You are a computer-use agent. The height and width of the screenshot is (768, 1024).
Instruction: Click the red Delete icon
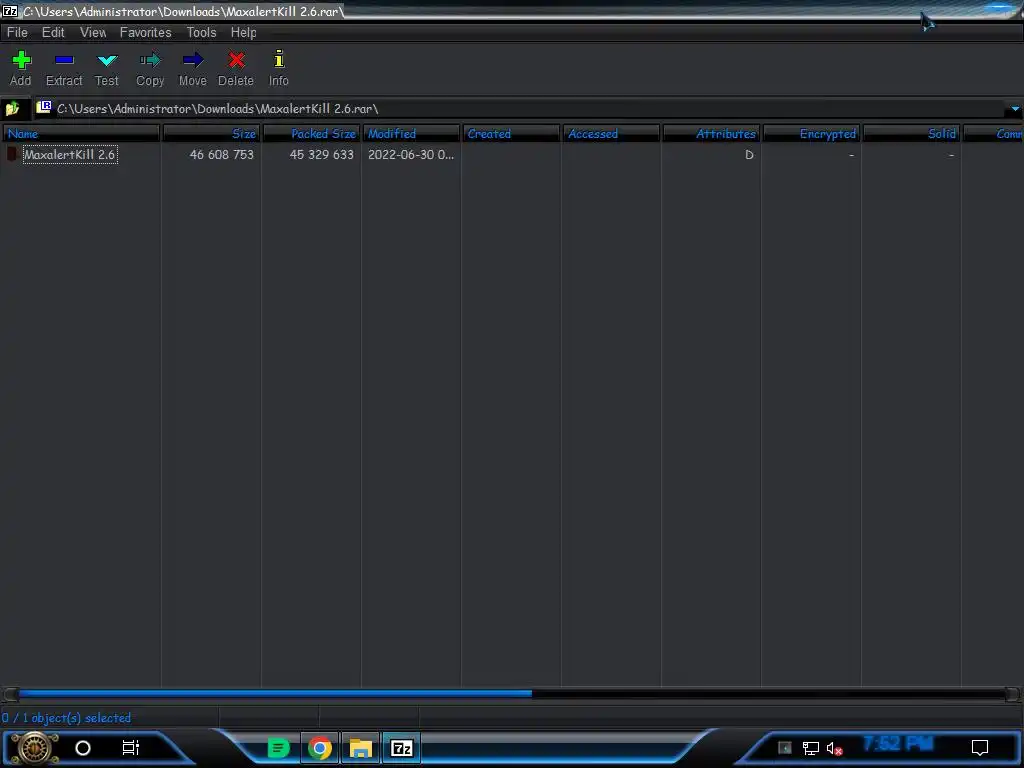click(x=236, y=67)
